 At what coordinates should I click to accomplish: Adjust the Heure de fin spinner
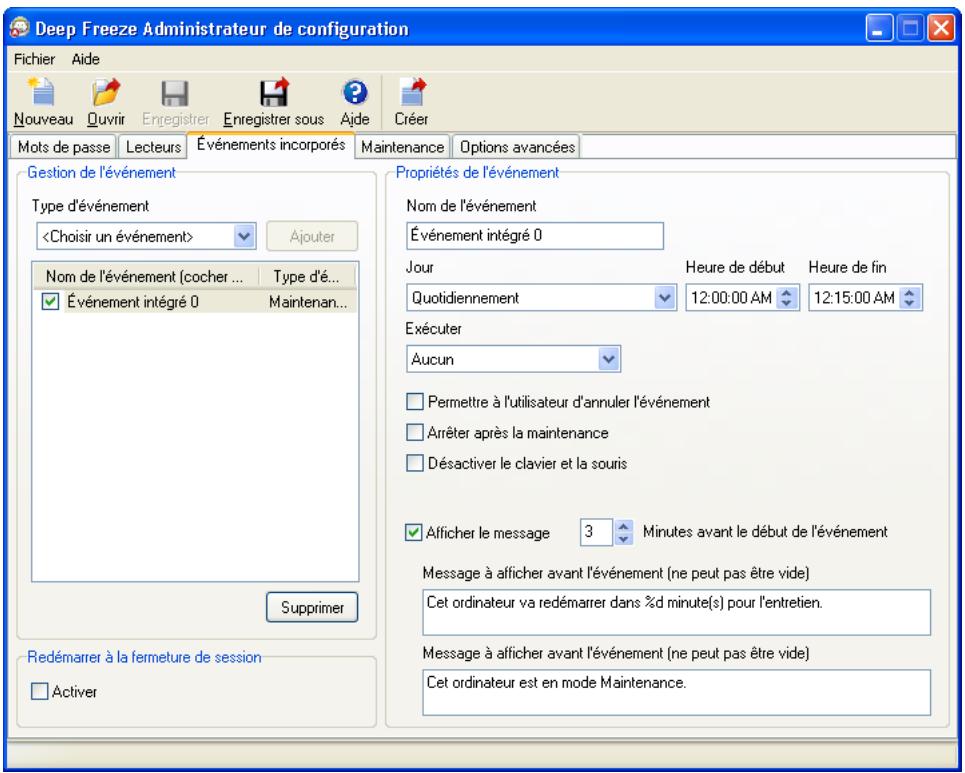coord(910,298)
